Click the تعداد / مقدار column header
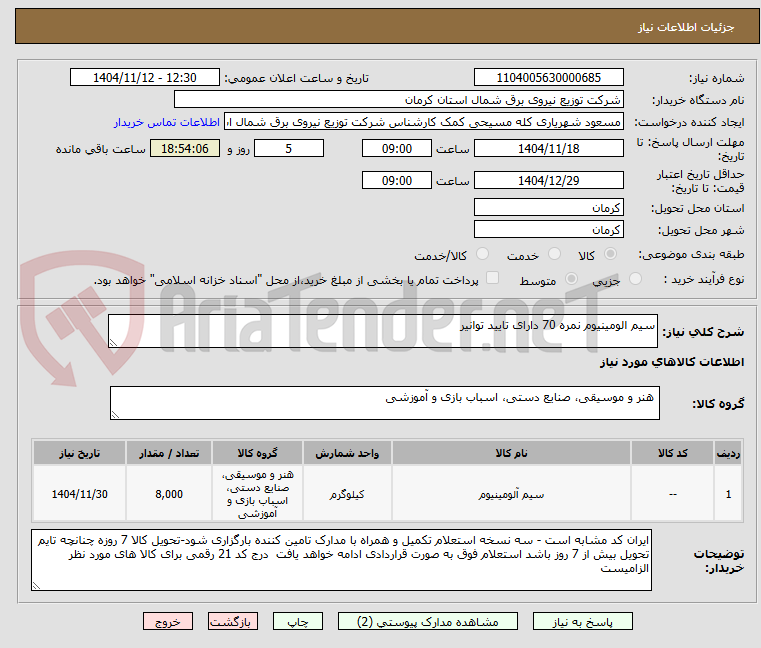Viewport: 761px width, 648px height. click(x=169, y=453)
